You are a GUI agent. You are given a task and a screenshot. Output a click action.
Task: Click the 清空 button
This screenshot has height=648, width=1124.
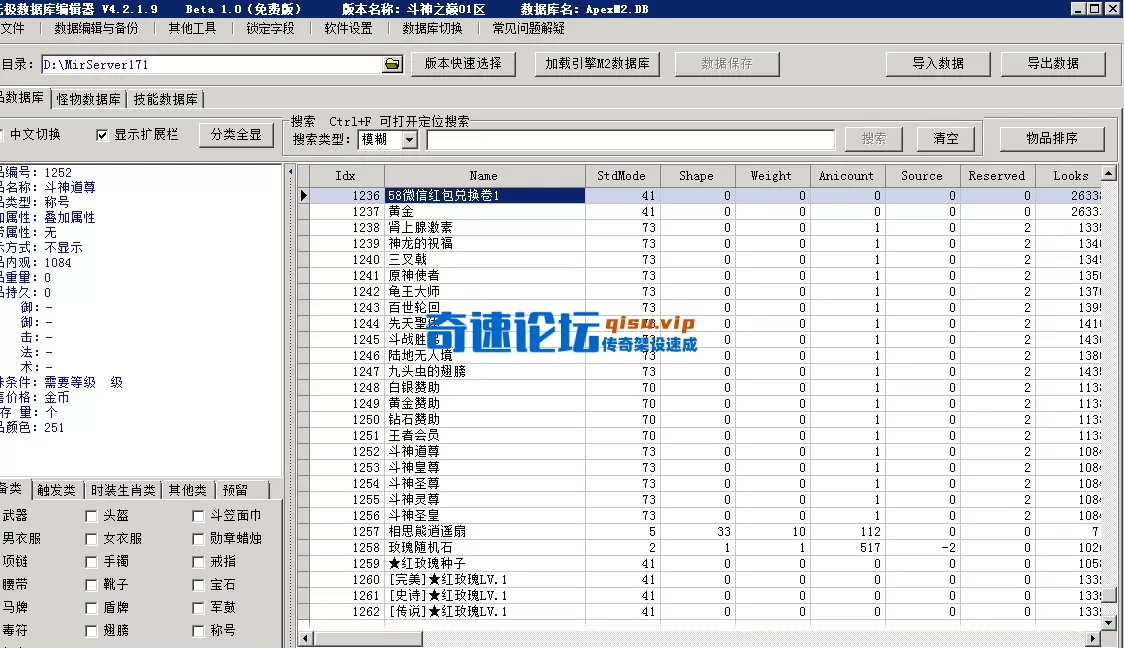946,138
